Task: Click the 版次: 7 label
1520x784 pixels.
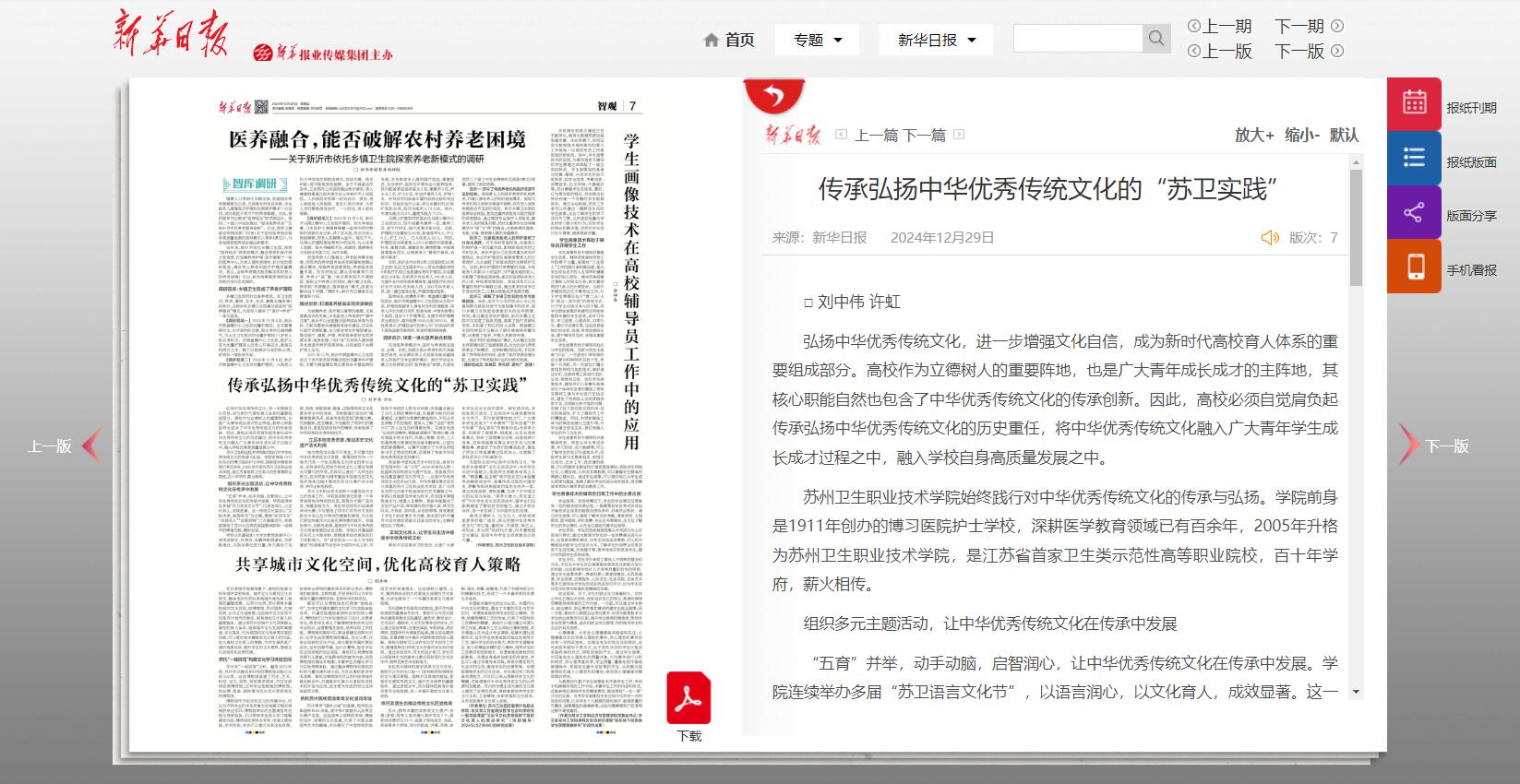Action: pyautogui.click(x=1312, y=238)
